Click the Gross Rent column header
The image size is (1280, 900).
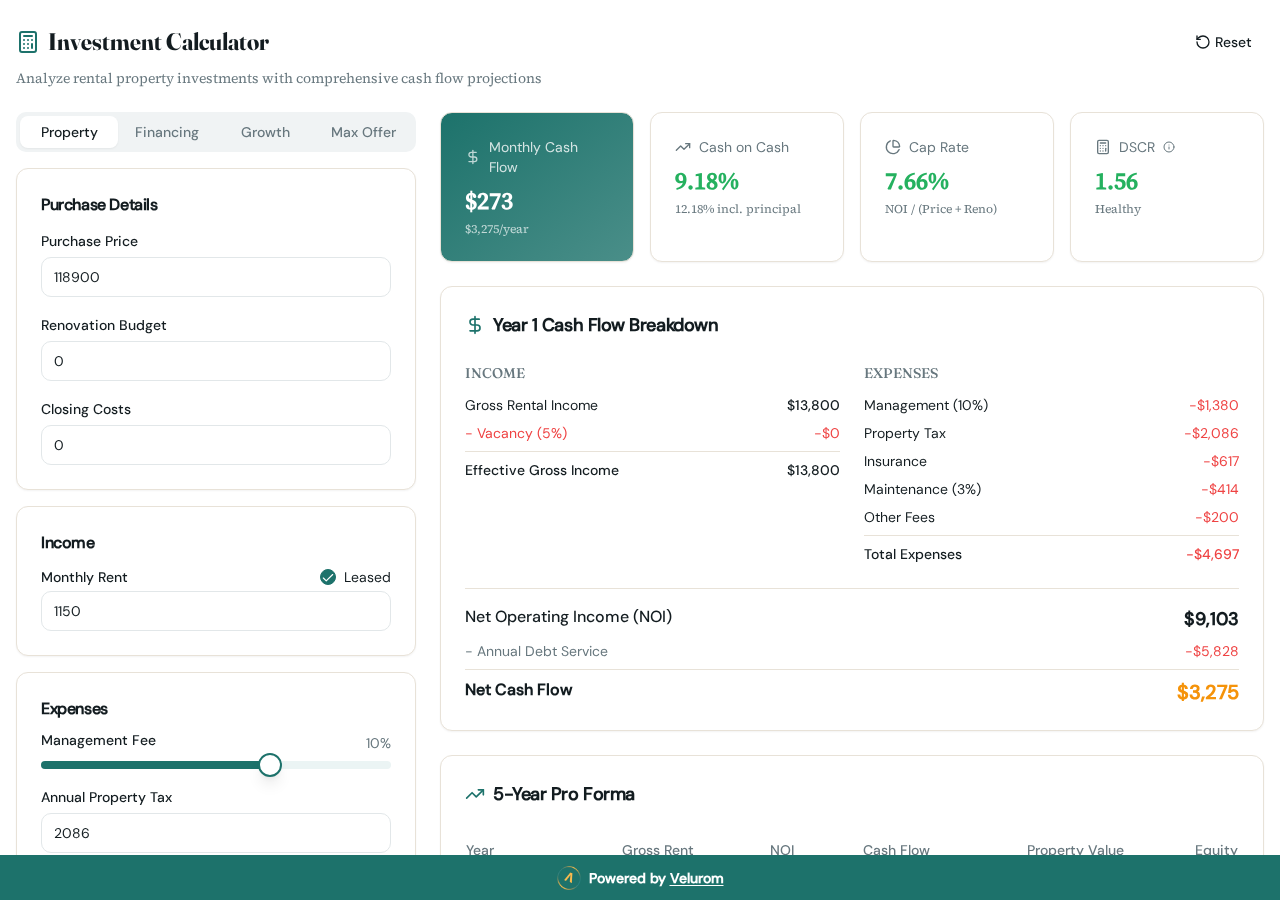coord(658,850)
